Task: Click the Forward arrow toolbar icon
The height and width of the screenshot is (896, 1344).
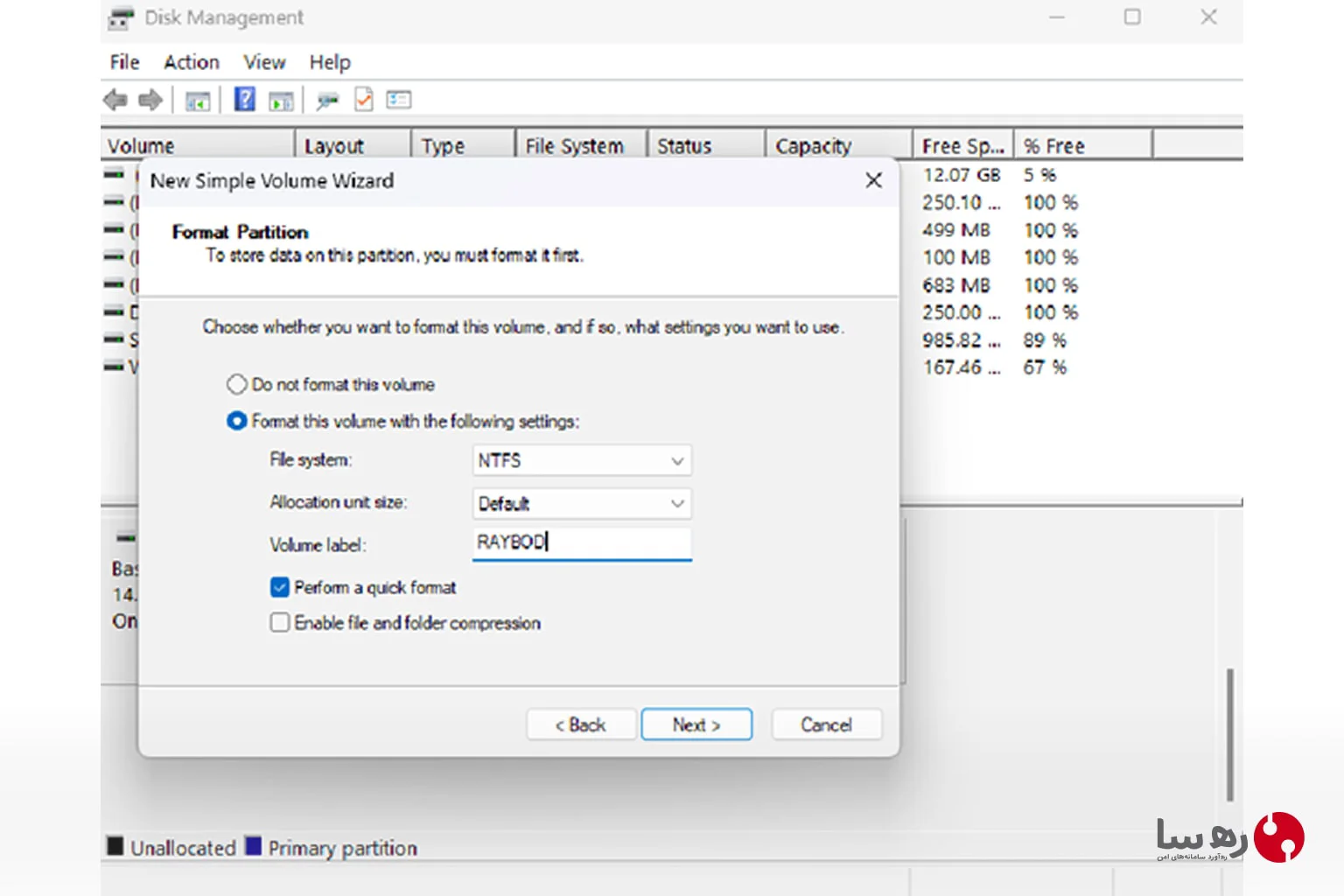Action: tap(150, 101)
